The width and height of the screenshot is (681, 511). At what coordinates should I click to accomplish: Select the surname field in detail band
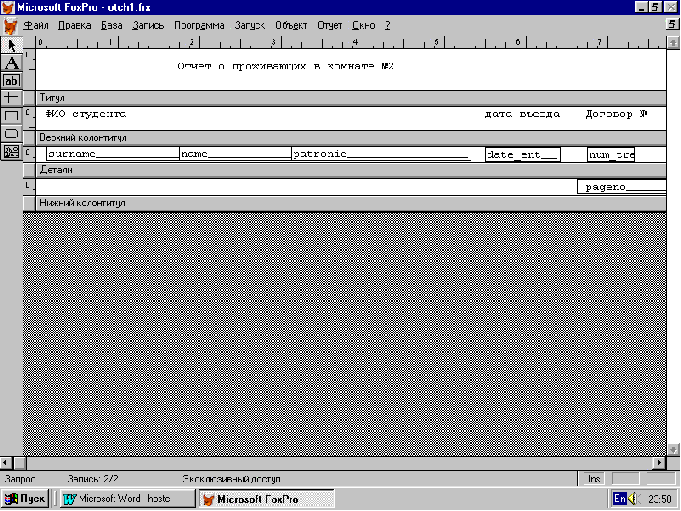113,154
